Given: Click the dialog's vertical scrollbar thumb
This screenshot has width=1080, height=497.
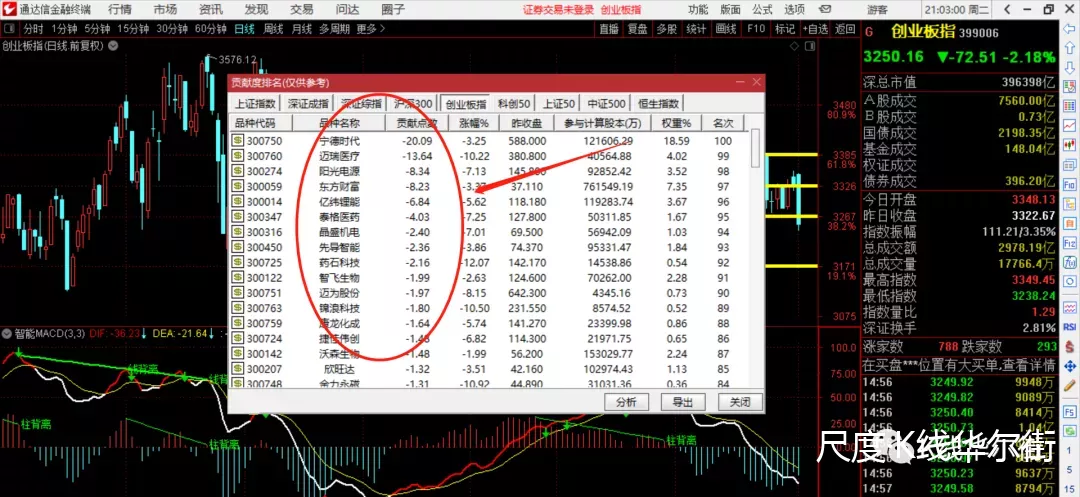Looking at the screenshot, I should (756, 149).
